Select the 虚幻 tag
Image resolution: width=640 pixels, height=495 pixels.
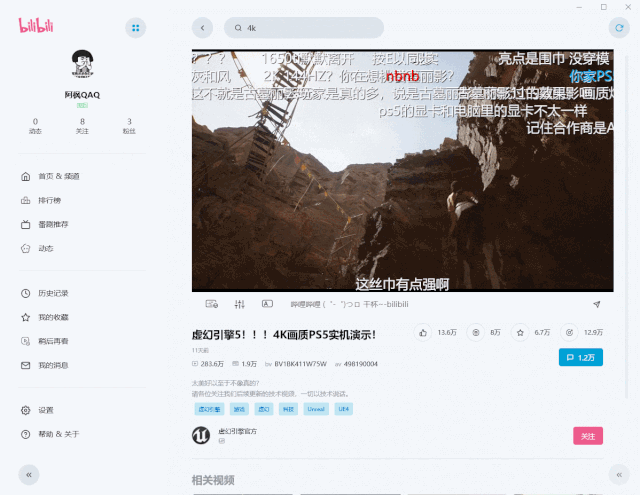264,409
